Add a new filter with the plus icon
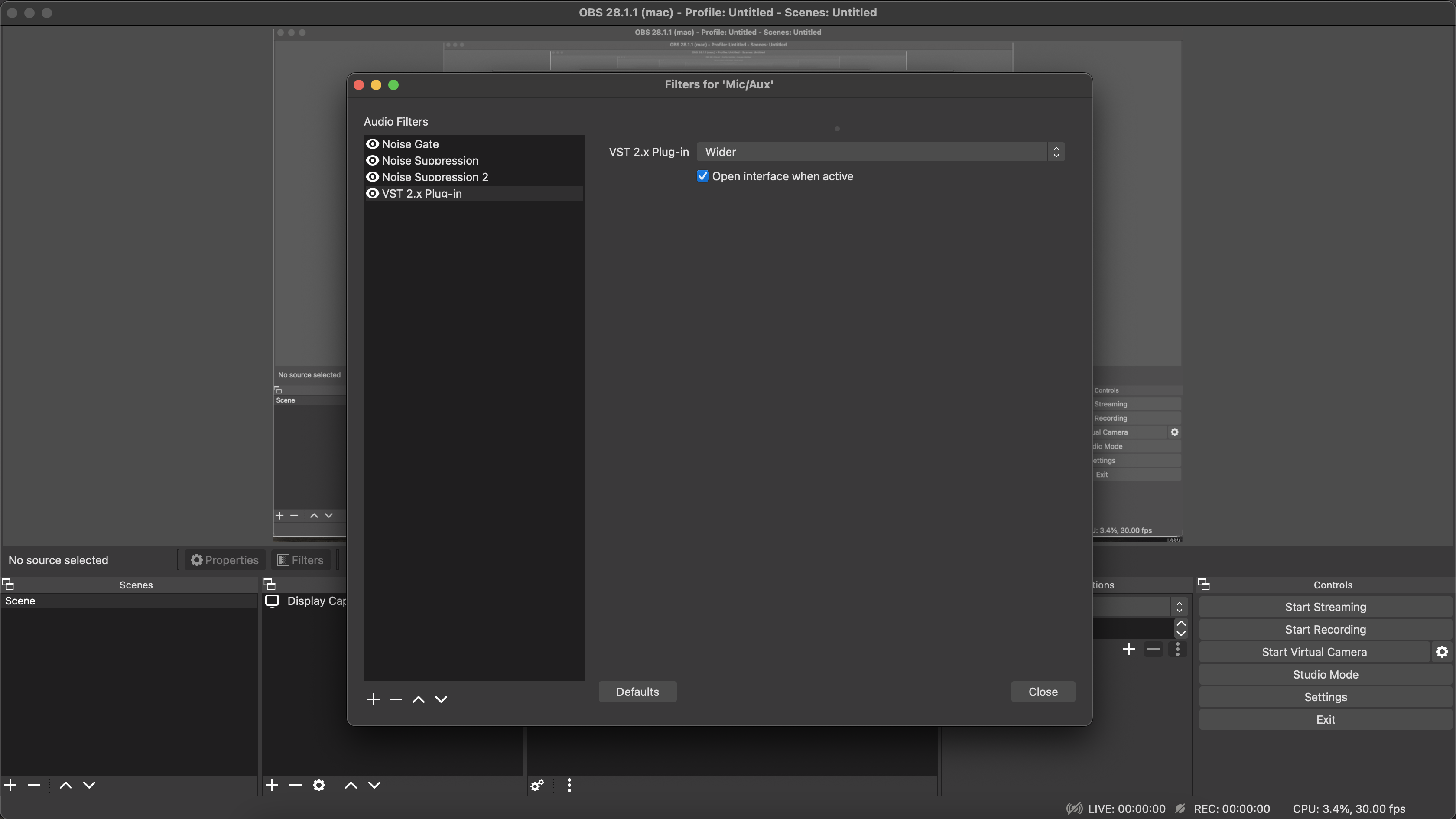Image resolution: width=1456 pixels, height=819 pixels. pos(373,699)
